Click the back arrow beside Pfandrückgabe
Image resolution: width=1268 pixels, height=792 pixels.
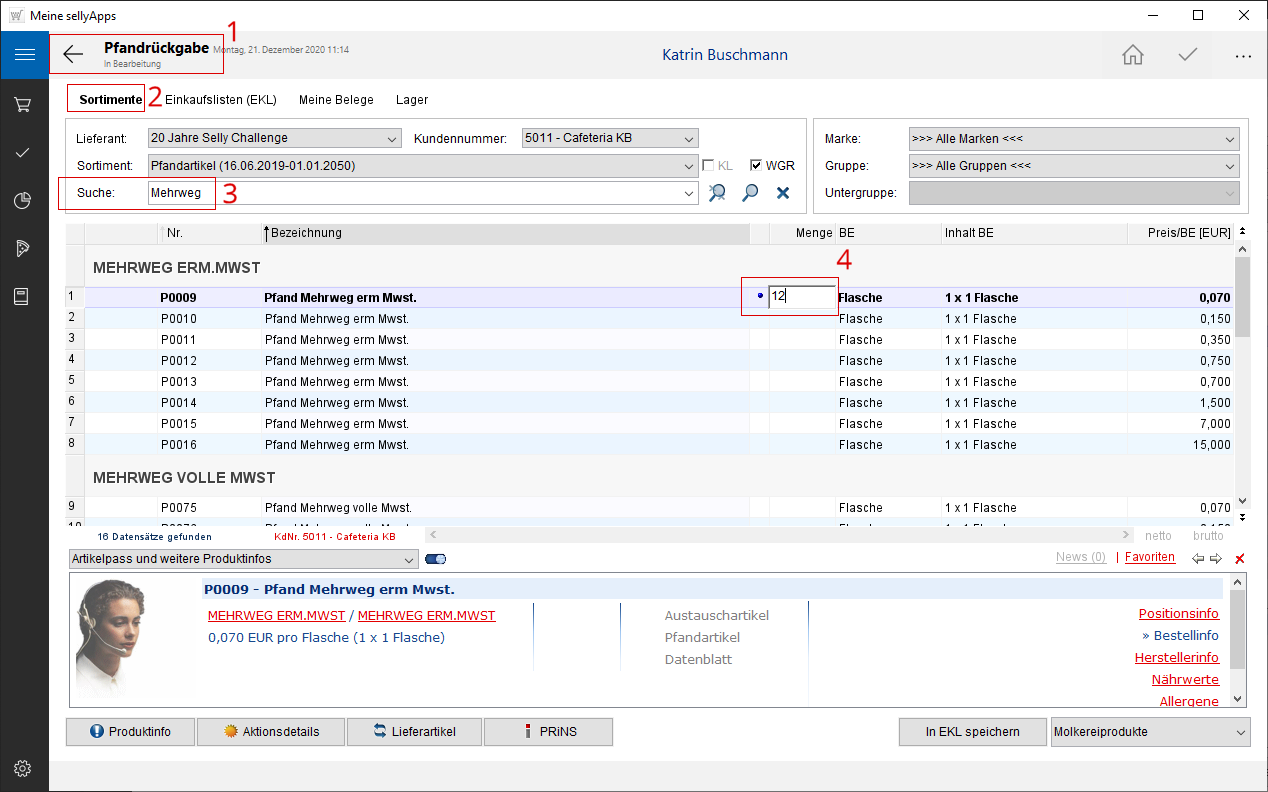pos(73,54)
